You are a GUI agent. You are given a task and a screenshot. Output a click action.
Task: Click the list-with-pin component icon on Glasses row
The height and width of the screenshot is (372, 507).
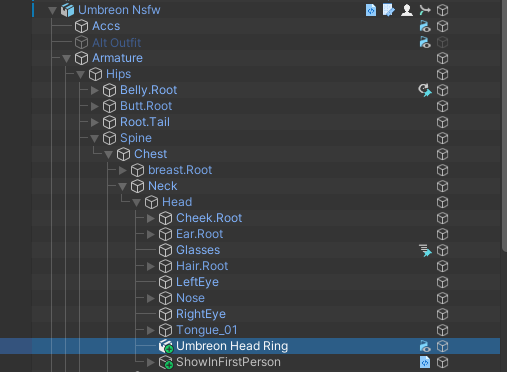[425, 250]
